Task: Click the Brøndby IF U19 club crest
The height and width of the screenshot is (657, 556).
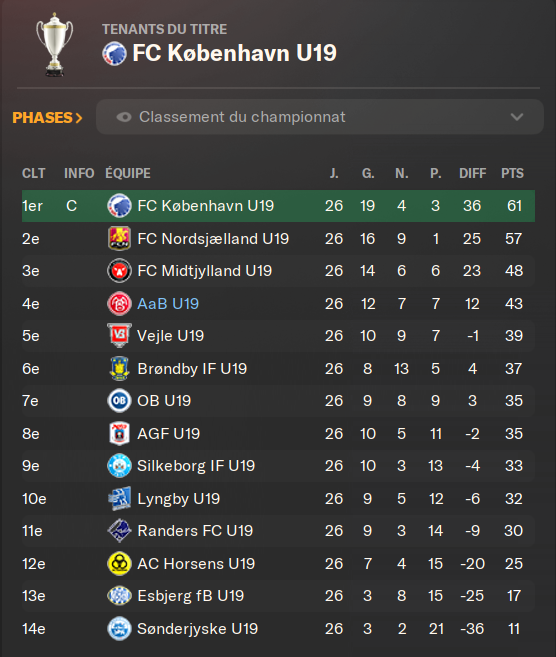Action: 119,368
